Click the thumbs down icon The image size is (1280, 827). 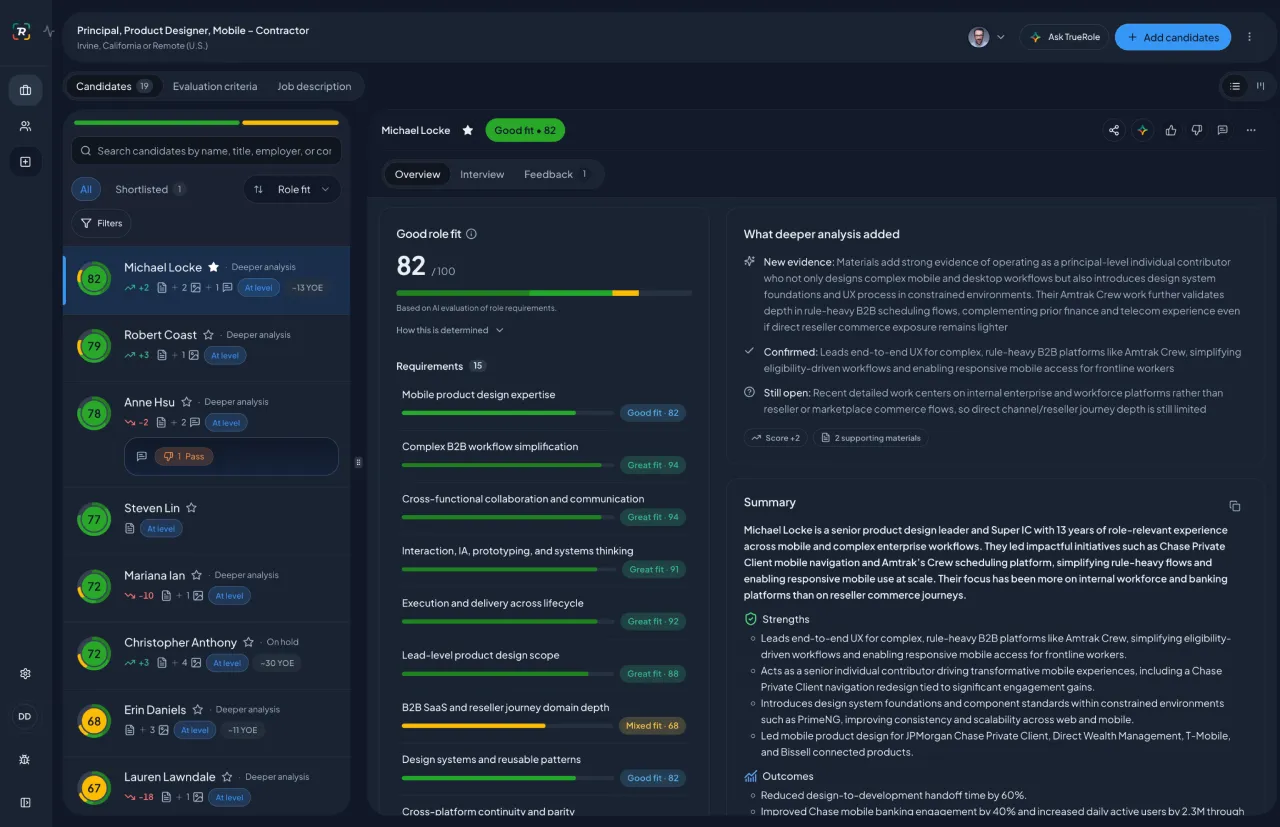click(x=1197, y=130)
